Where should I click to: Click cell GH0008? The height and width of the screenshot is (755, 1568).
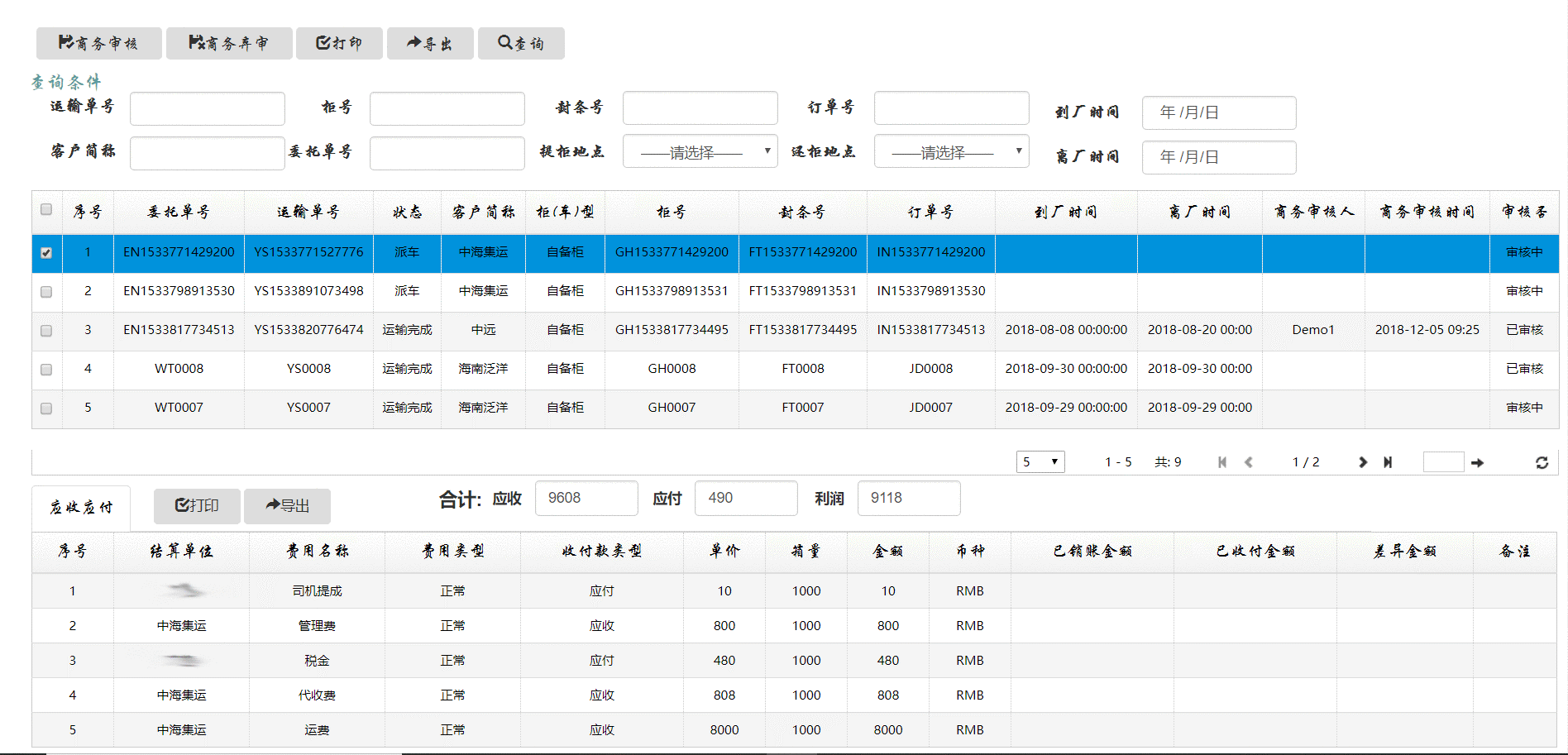pyautogui.click(x=672, y=369)
